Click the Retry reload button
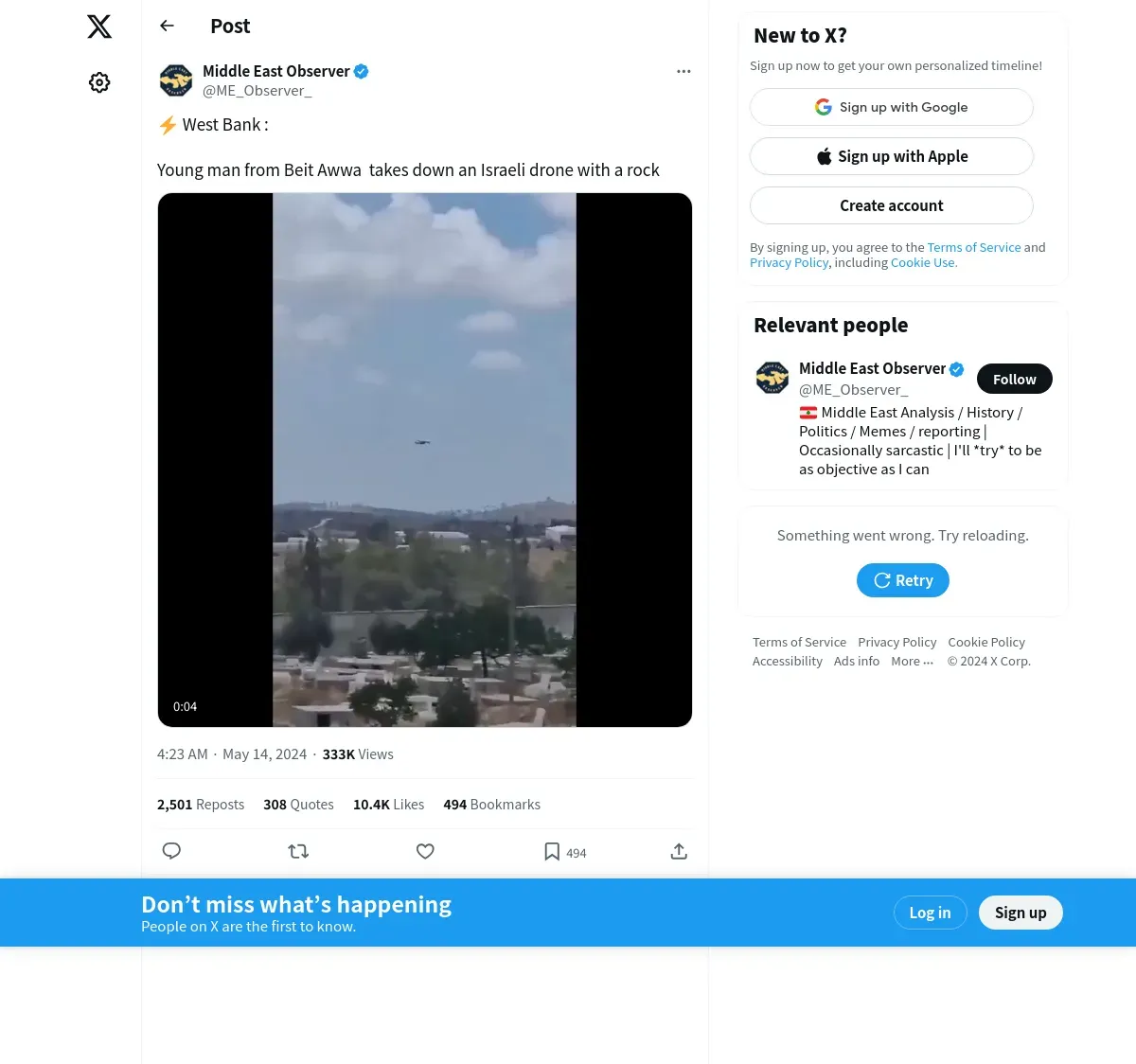The height and width of the screenshot is (1064, 1136). tap(903, 580)
